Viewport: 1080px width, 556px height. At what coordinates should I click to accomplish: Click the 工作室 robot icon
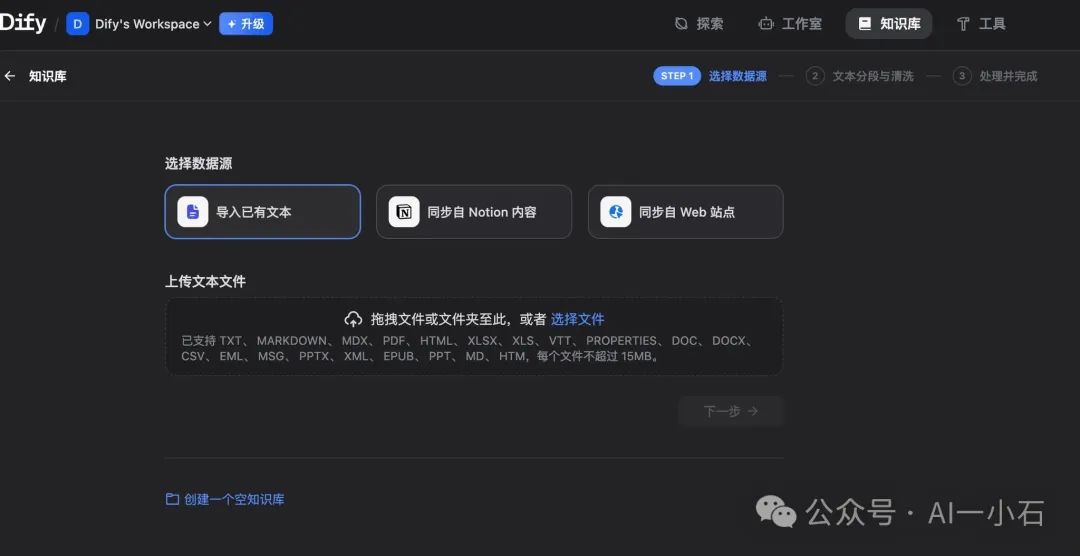[x=766, y=24]
